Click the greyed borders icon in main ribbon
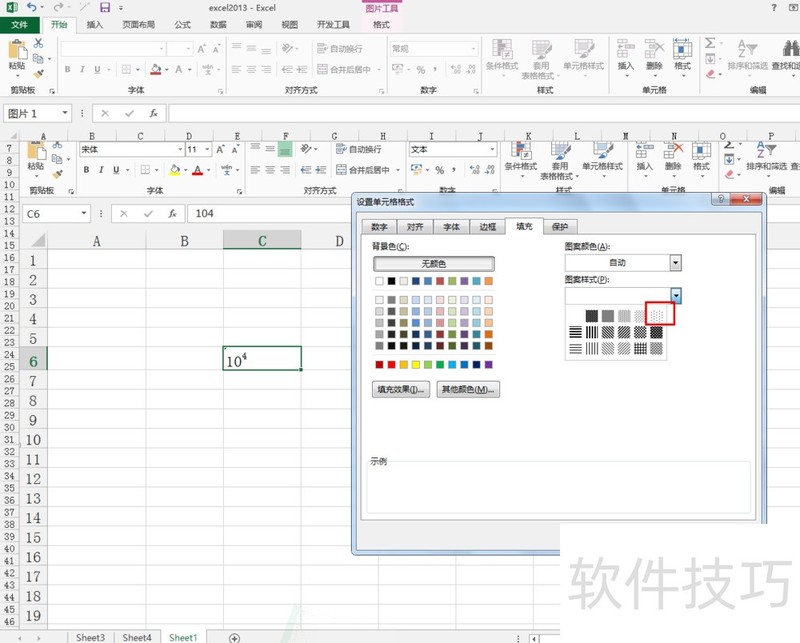This screenshot has height=643, width=800. tap(126, 69)
